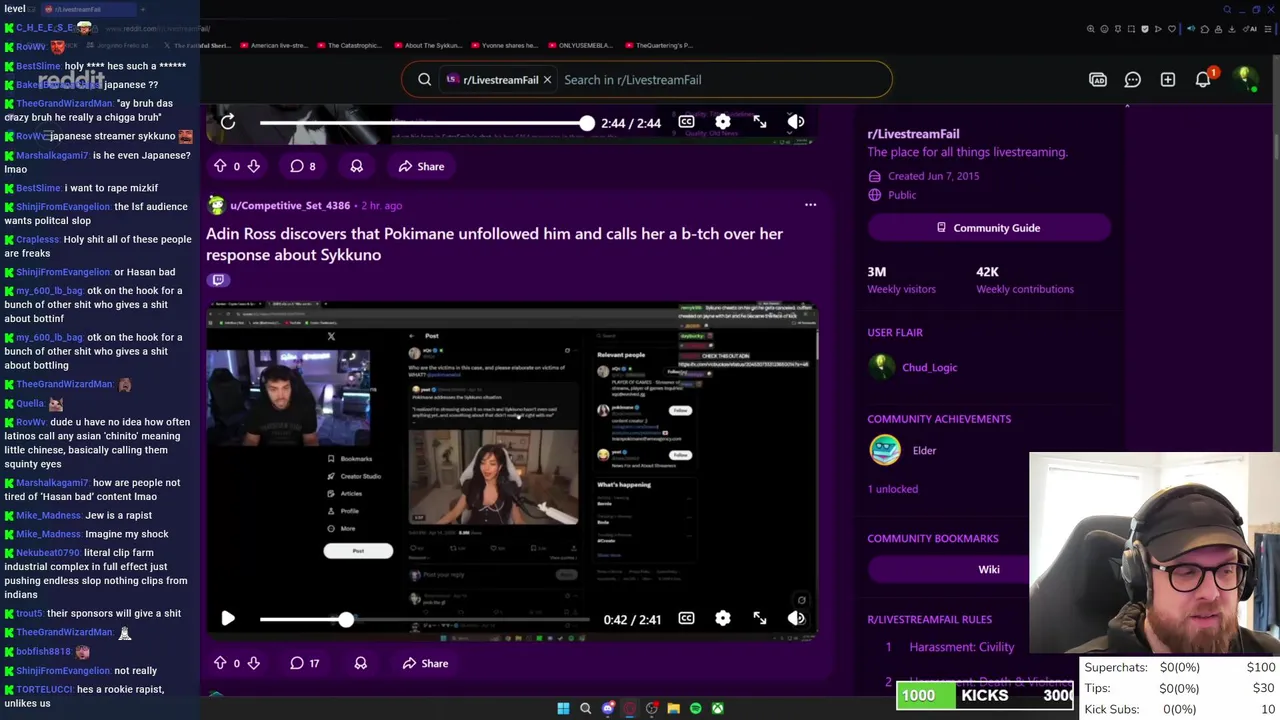Give award to the first post
Image resolution: width=1280 pixels, height=720 pixels.
pos(356,166)
